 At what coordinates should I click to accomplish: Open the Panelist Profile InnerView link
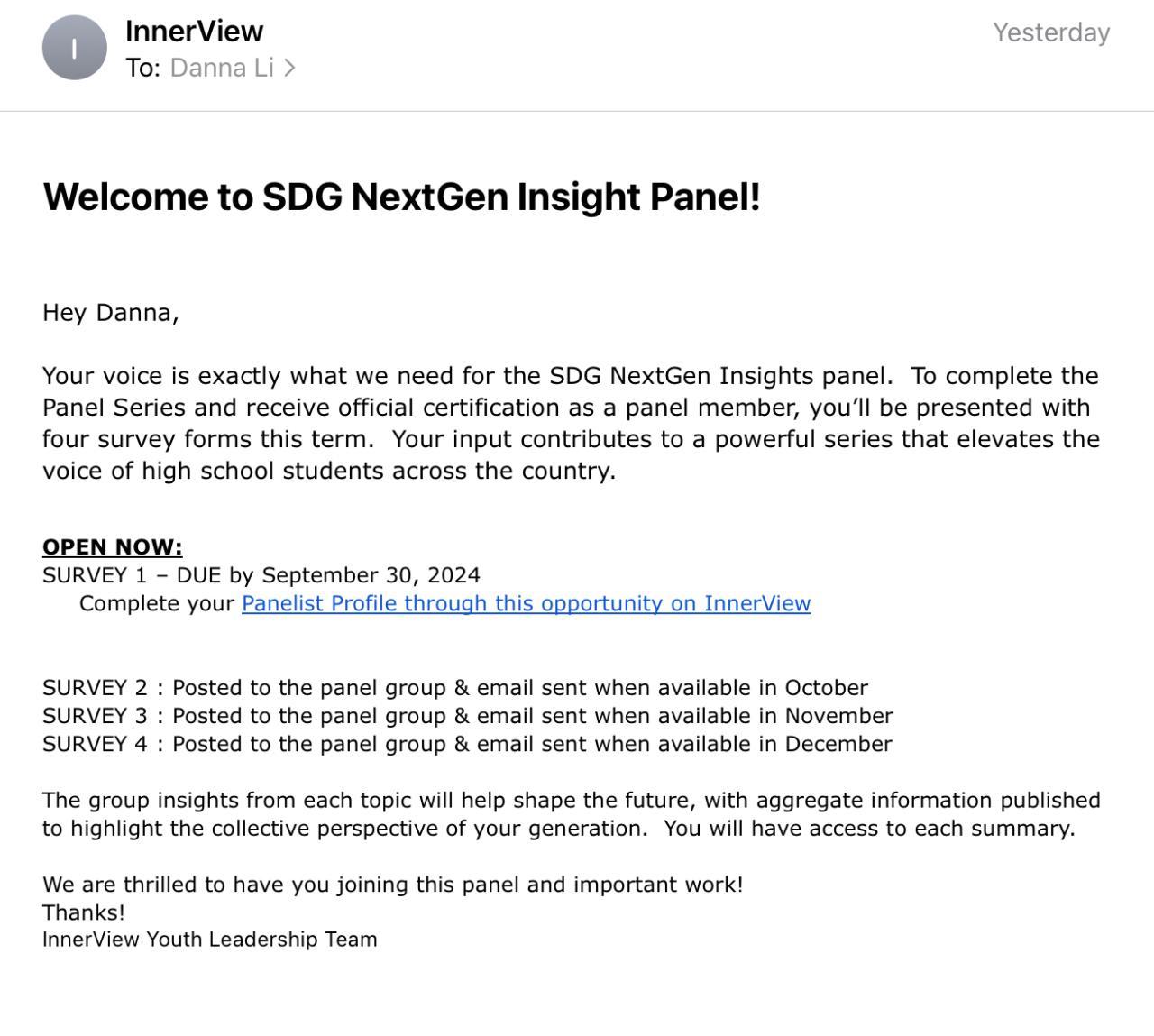(526, 603)
